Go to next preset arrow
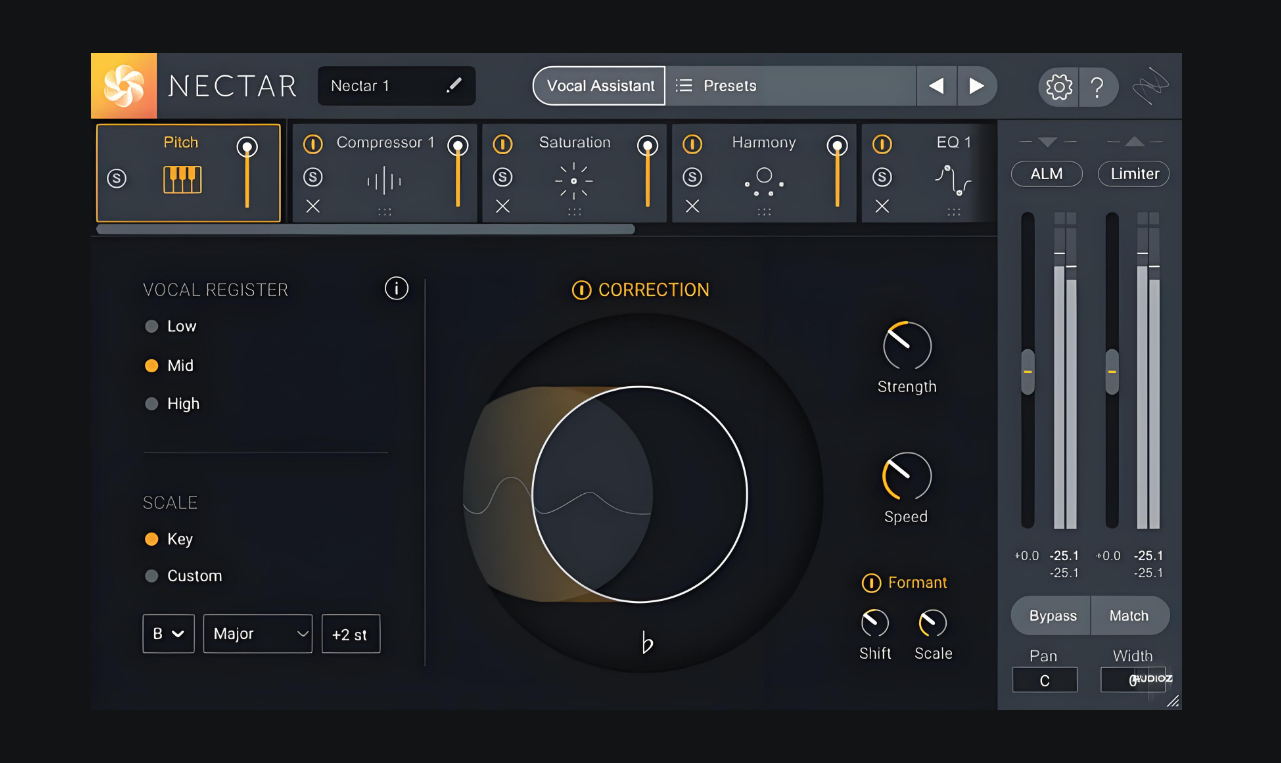Viewport: 1281px width, 763px height. point(977,86)
